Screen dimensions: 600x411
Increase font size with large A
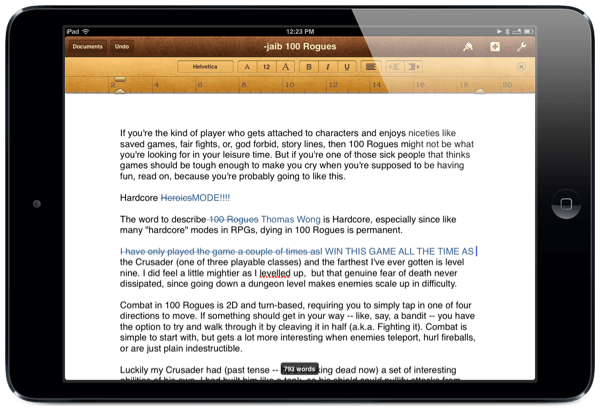pyautogui.click(x=285, y=67)
